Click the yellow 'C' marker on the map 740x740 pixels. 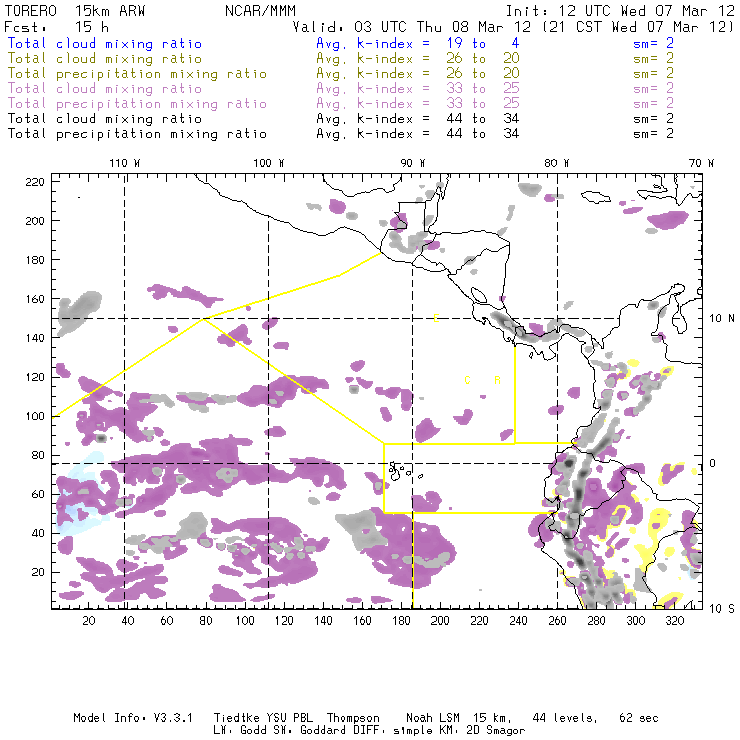(467, 380)
